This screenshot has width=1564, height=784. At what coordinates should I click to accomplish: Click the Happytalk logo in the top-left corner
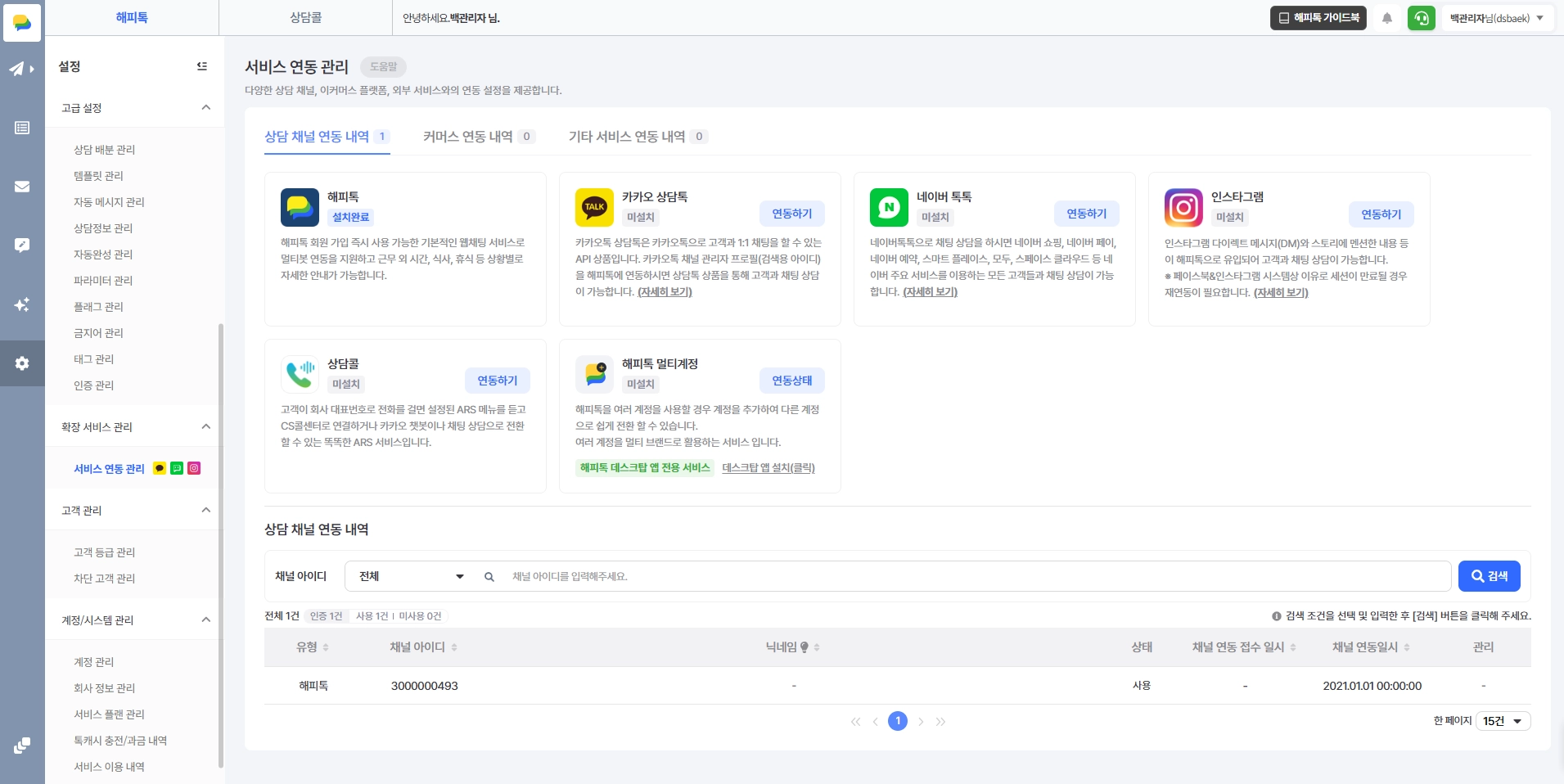pyautogui.click(x=22, y=22)
